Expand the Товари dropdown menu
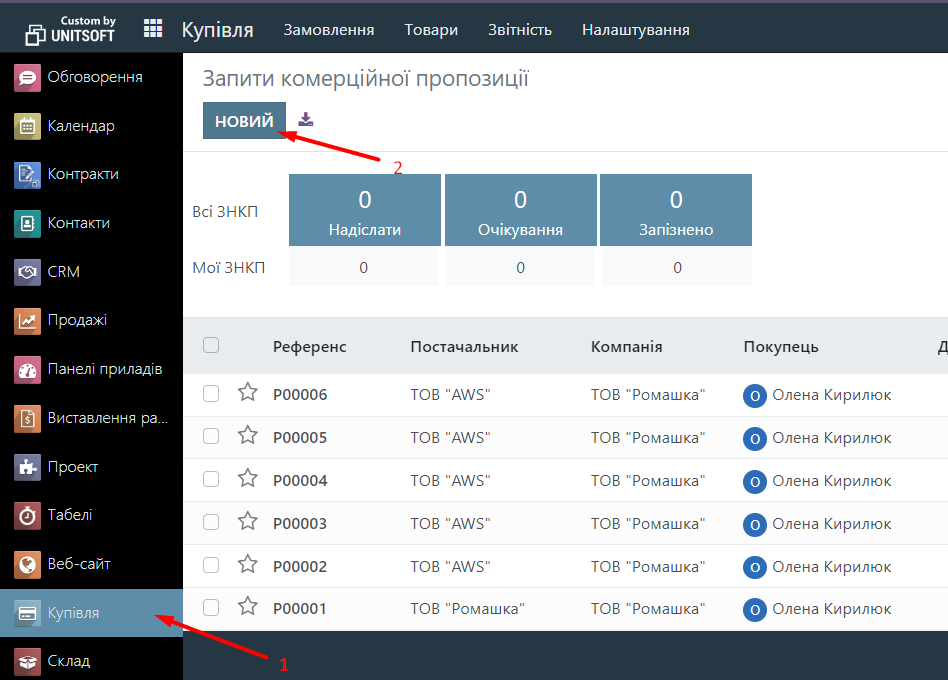Image resolution: width=948 pixels, height=680 pixels. [x=431, y=30]
